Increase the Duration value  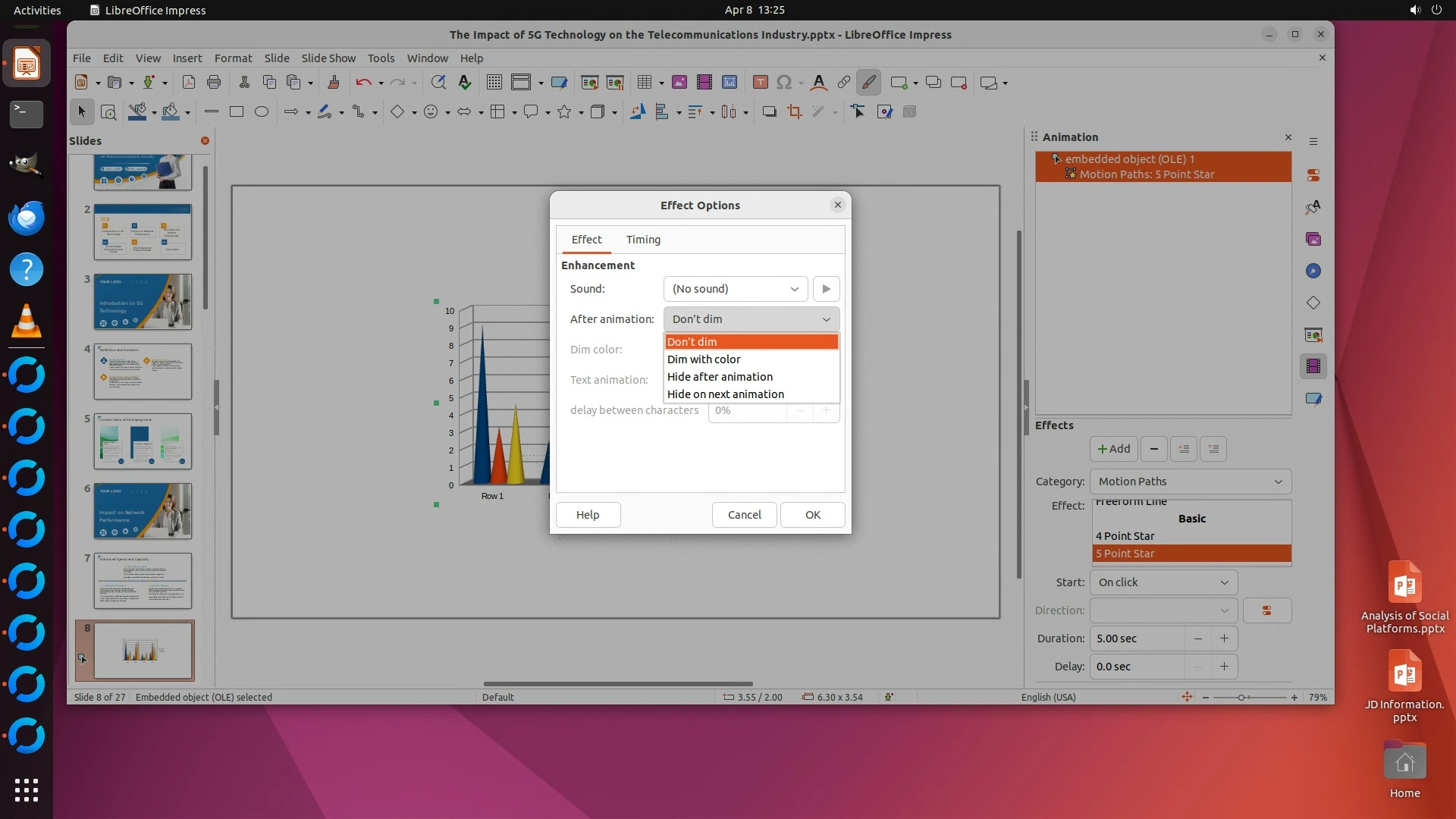pyautogui.click(x=1223, y=639)
